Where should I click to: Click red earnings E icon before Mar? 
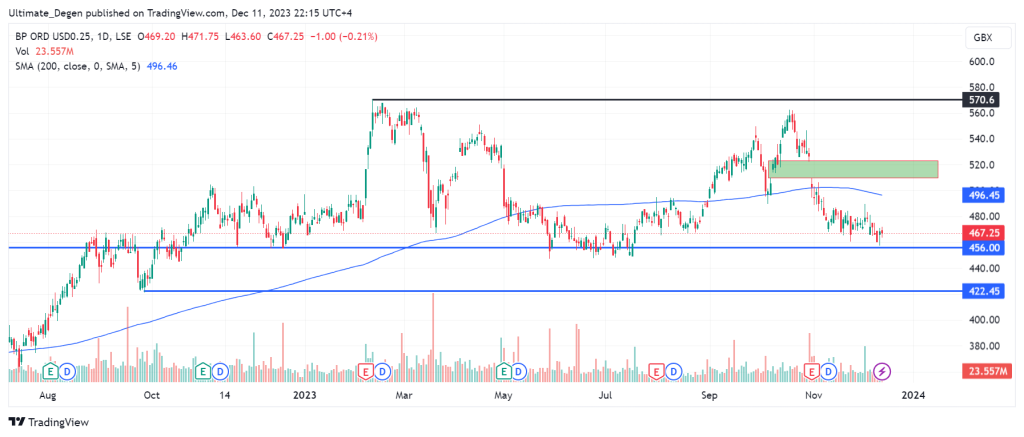365,372
